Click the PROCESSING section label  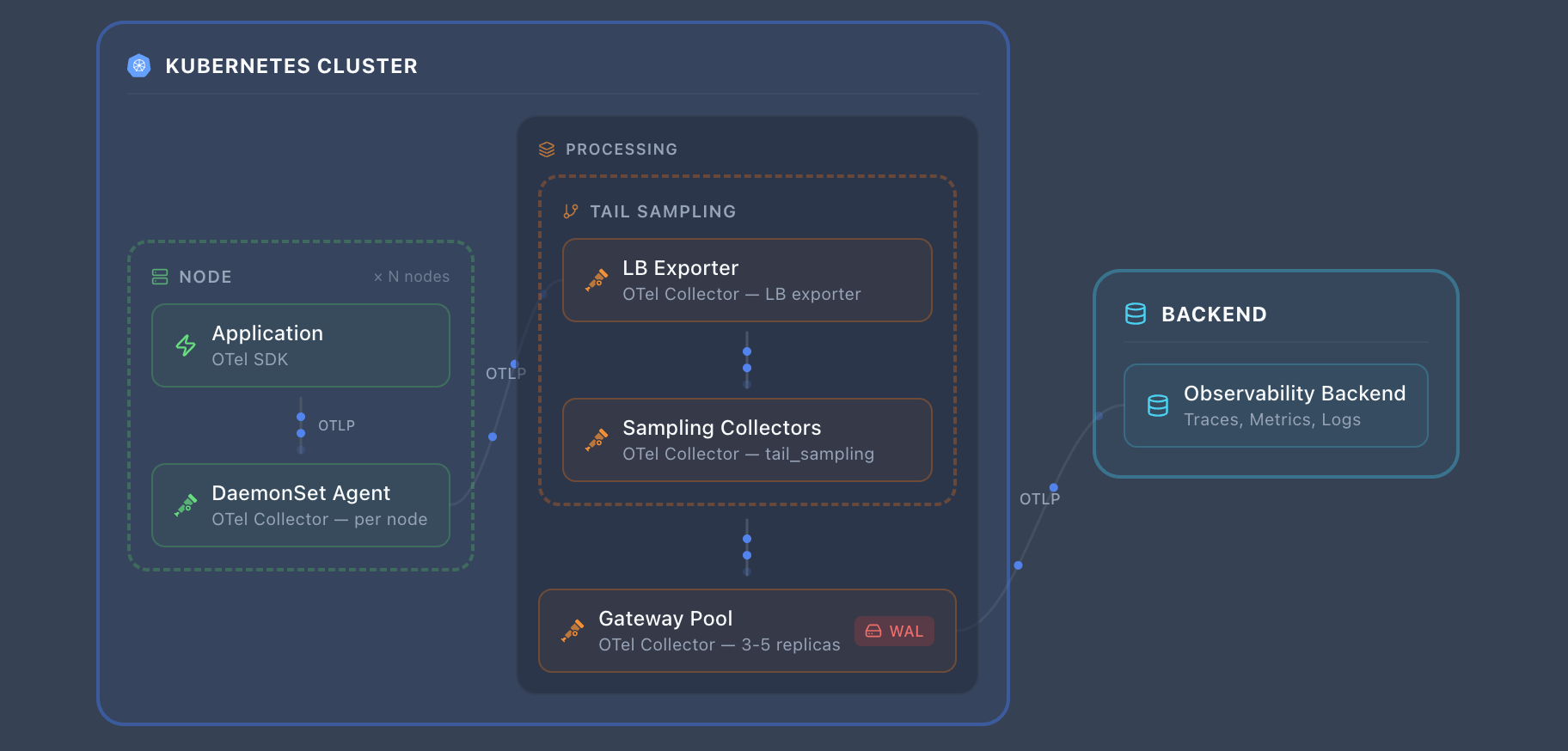coord(622,150)
